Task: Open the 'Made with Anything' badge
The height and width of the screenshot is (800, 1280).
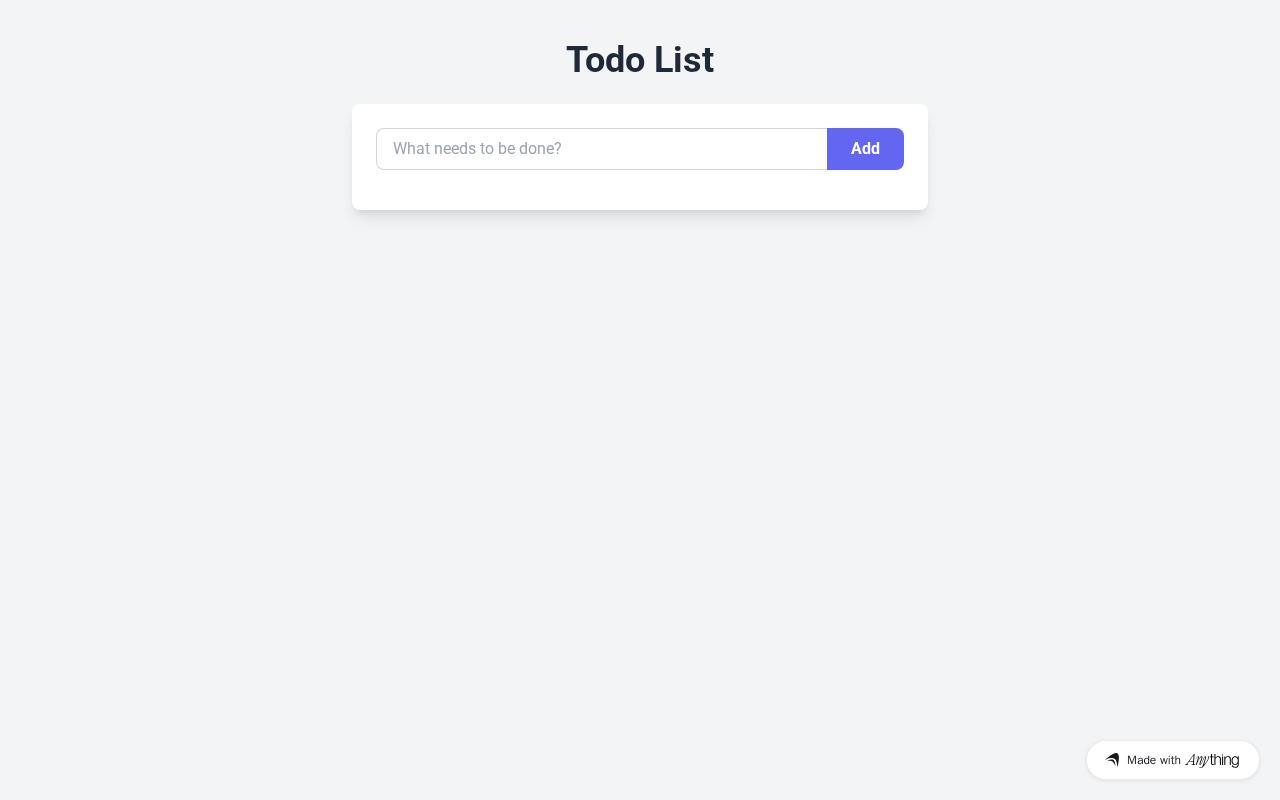Action: [1172, 760]
